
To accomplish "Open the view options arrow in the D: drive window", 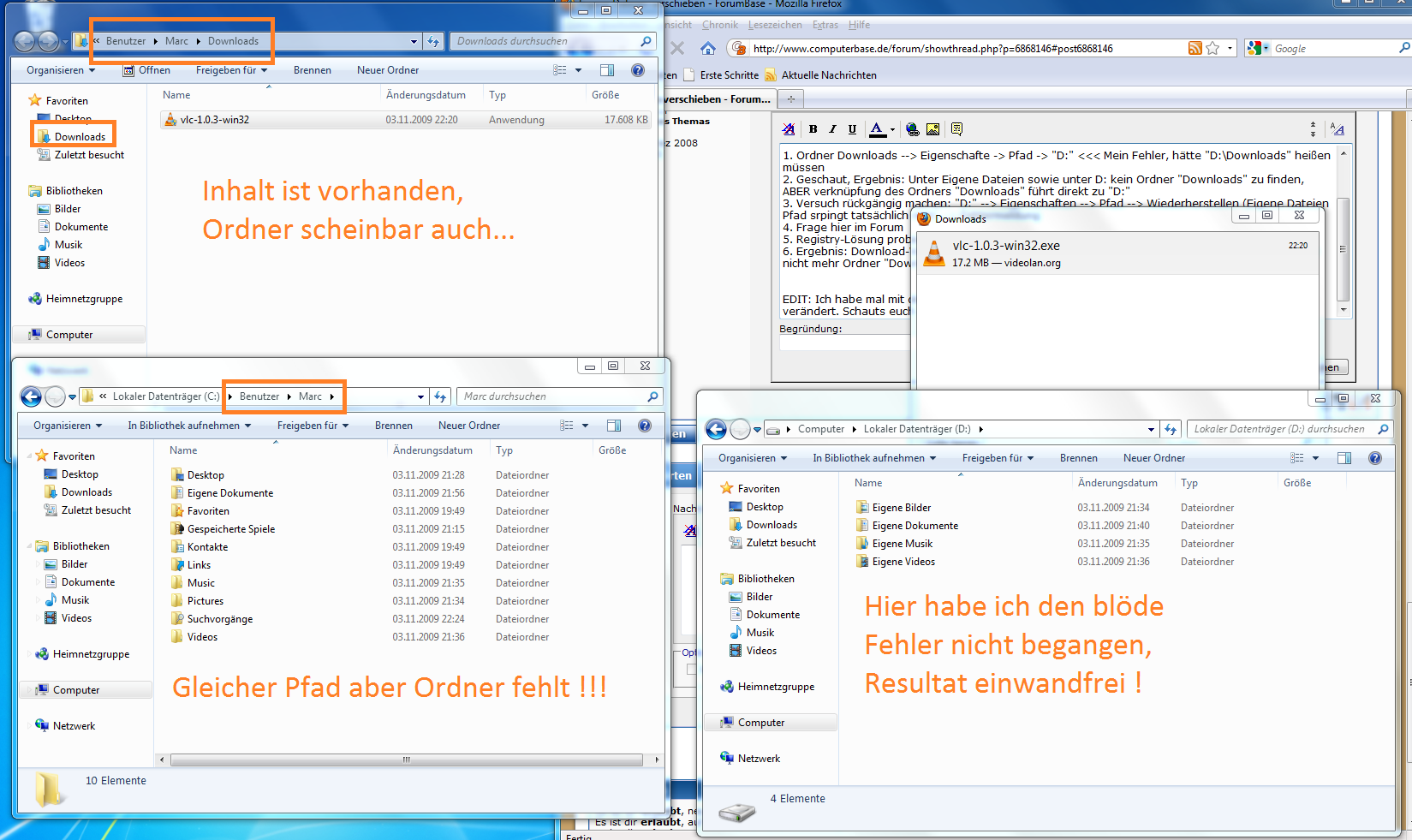I will coord(1315,458).
